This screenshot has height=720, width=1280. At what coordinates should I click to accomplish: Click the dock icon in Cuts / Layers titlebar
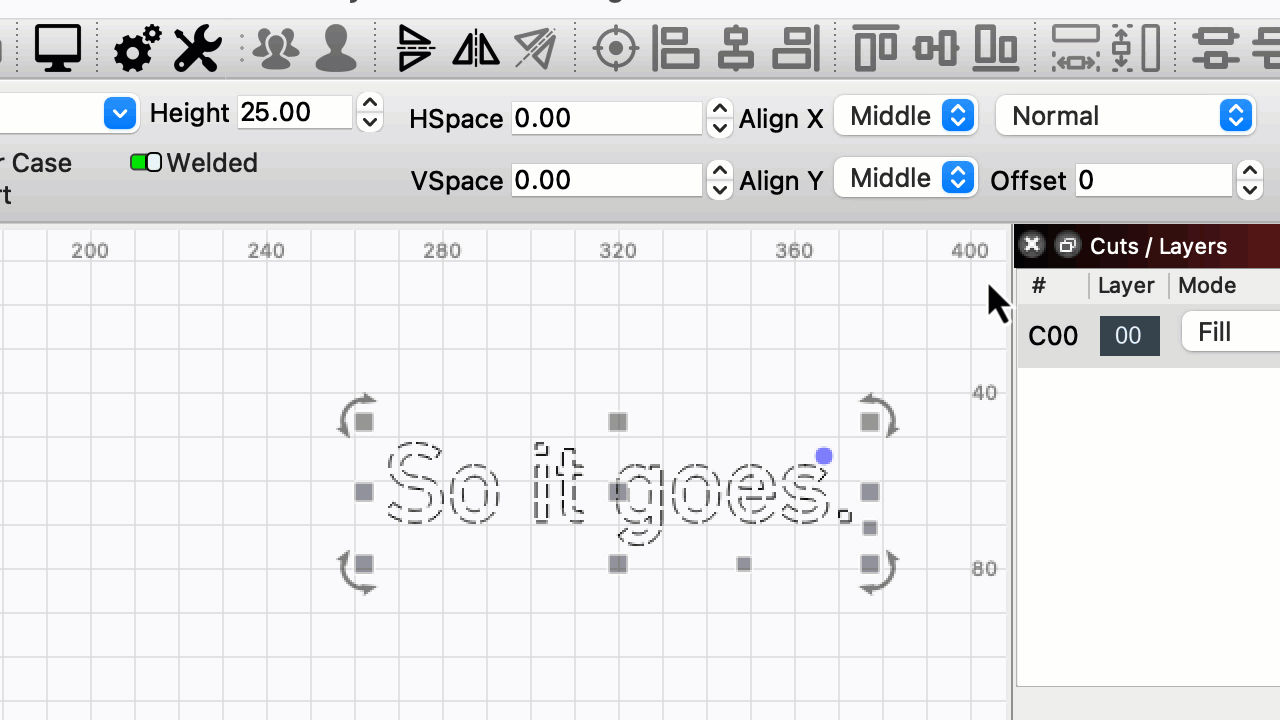click(1067, 245)
